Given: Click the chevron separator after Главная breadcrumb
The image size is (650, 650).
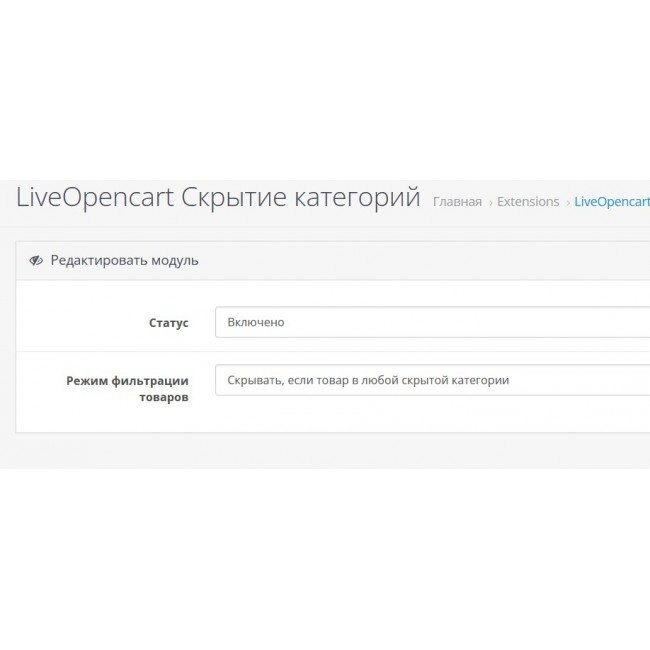Looking at the screenshot, I should 490,202.
